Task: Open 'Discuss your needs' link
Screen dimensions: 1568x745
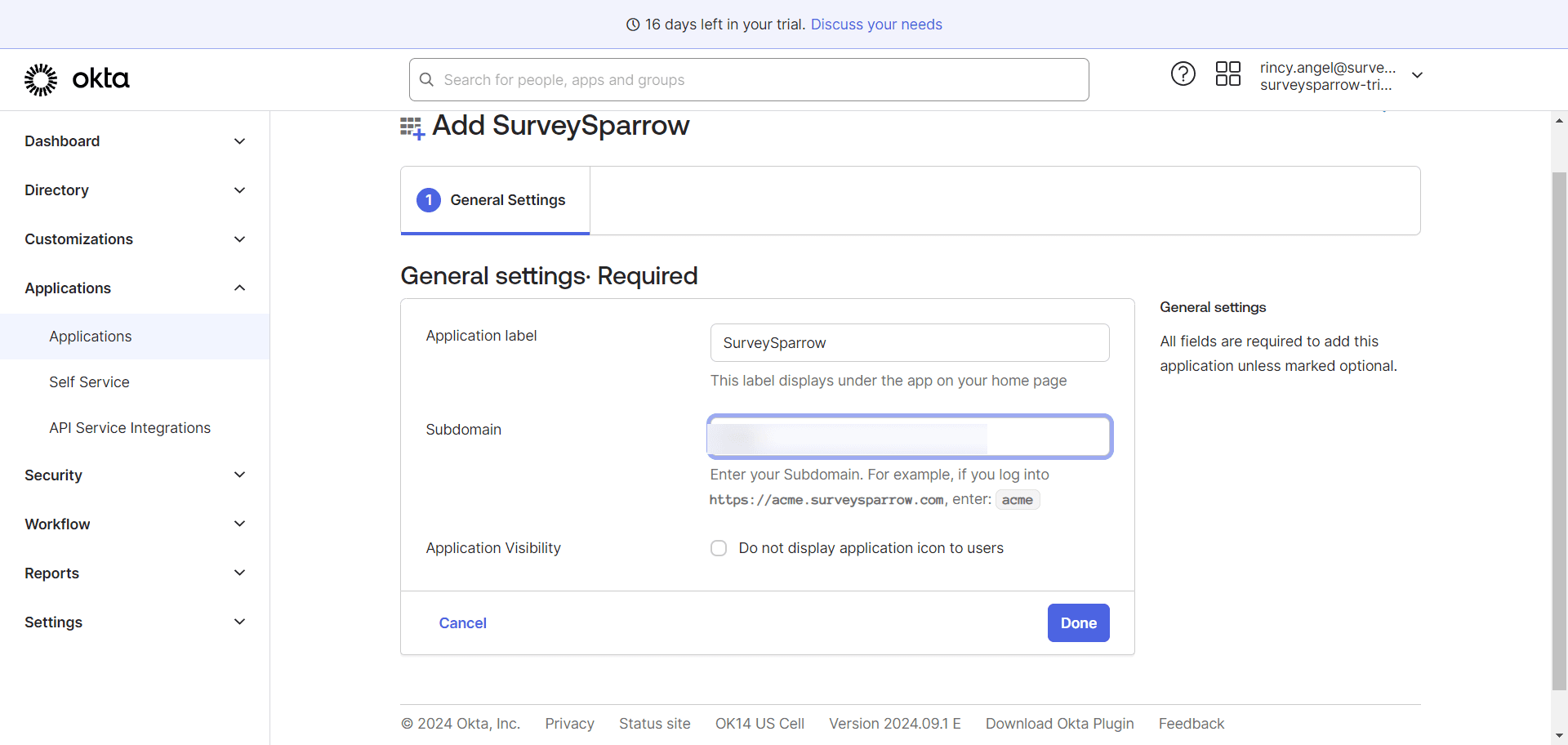Action: click(x=876, y=25)
